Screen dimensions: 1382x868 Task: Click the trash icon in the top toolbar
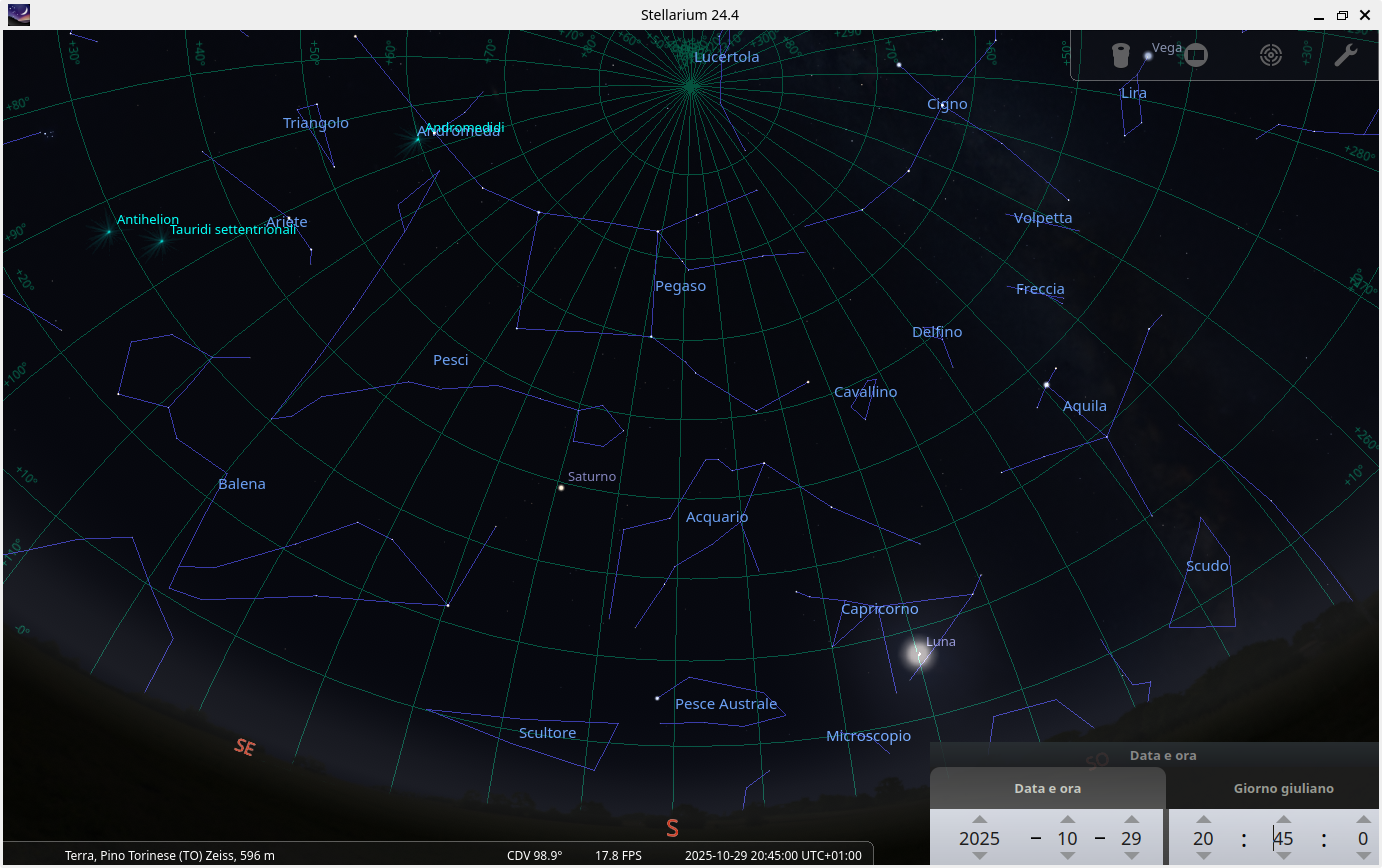[x=1121, y=55]
